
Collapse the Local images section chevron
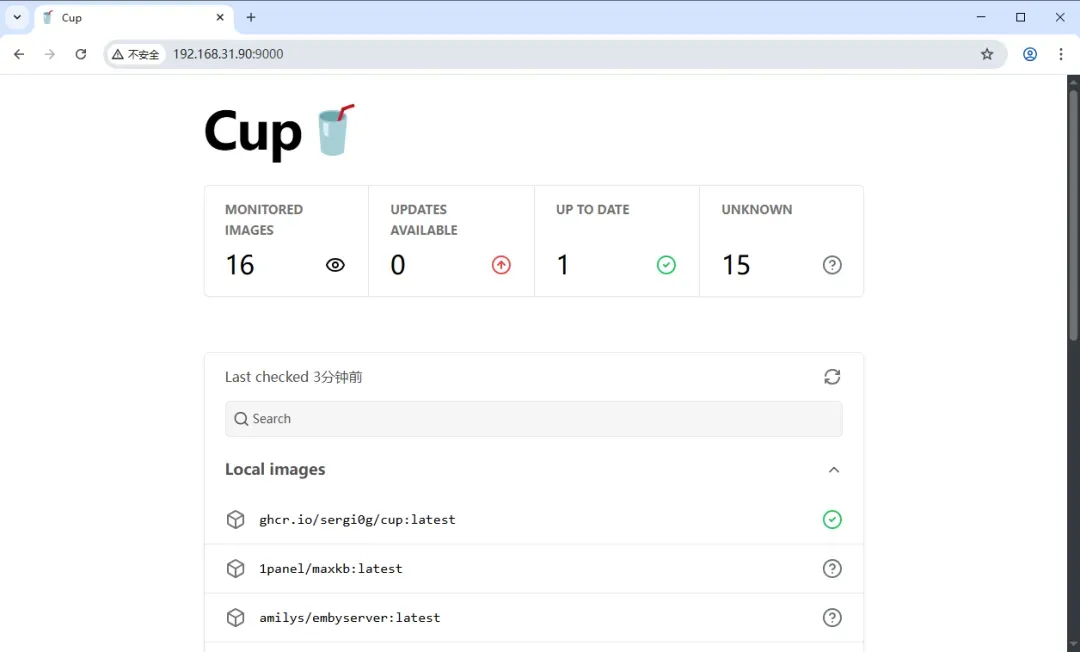(x=833, y=470)
